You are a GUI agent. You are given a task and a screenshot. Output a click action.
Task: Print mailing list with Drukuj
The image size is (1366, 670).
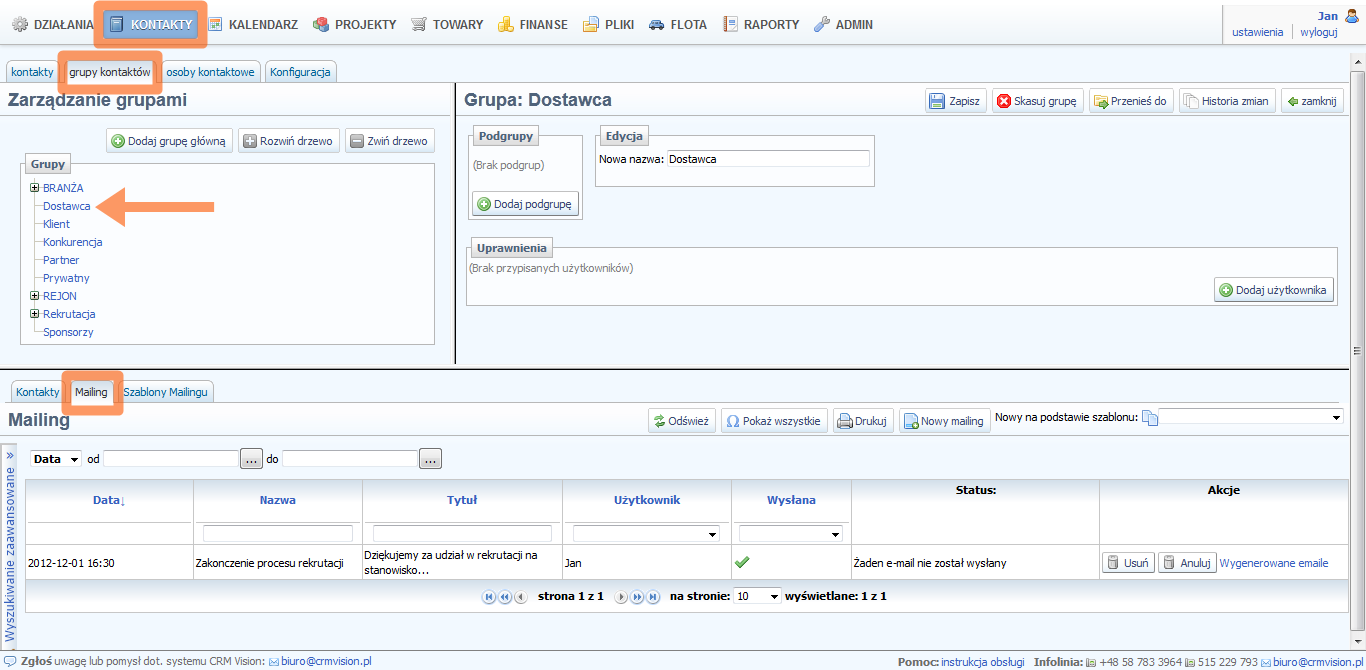tap(861, 421)
